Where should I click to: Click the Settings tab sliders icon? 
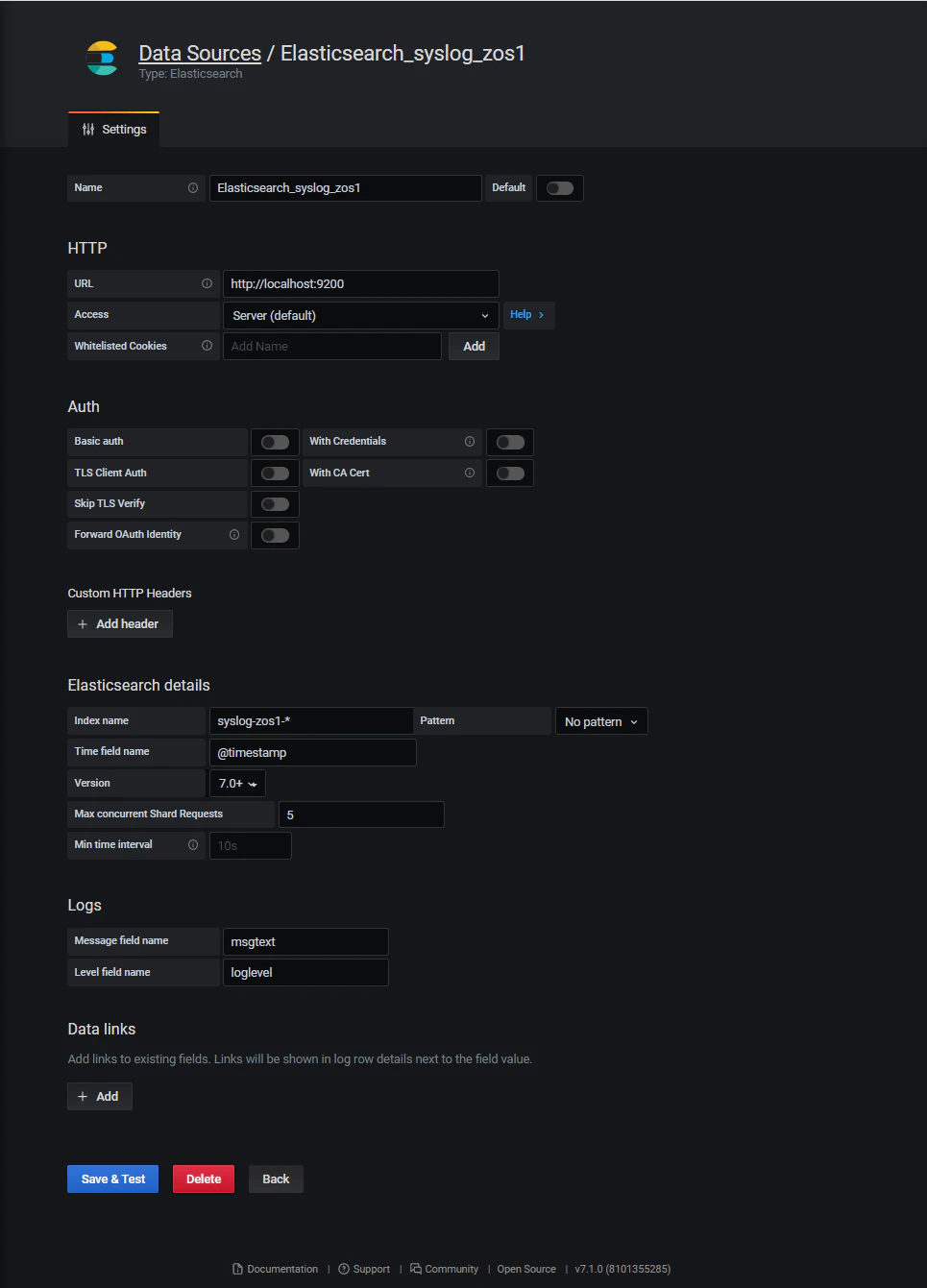(x=88, y=130)
